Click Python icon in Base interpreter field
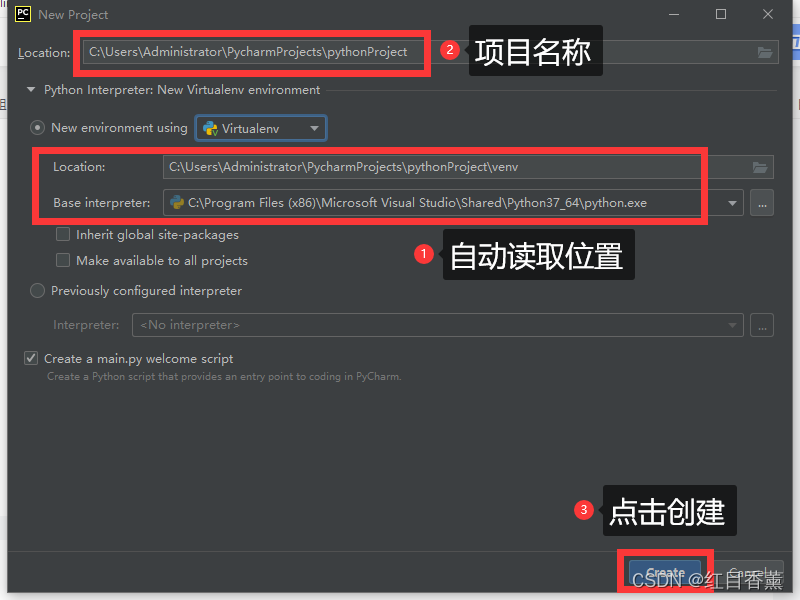Screen dimensions: 800x600 tap(177, 203)
